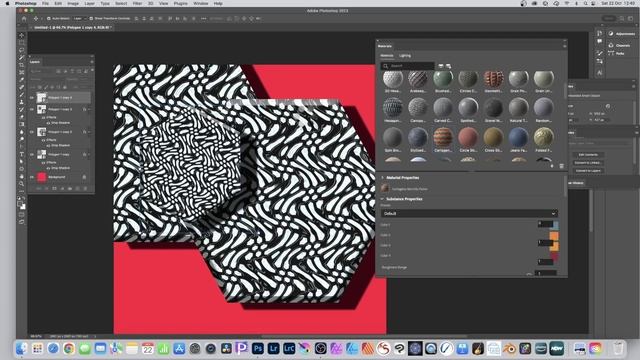
Task: Open Channels panel icon
Action: [611, 45]
